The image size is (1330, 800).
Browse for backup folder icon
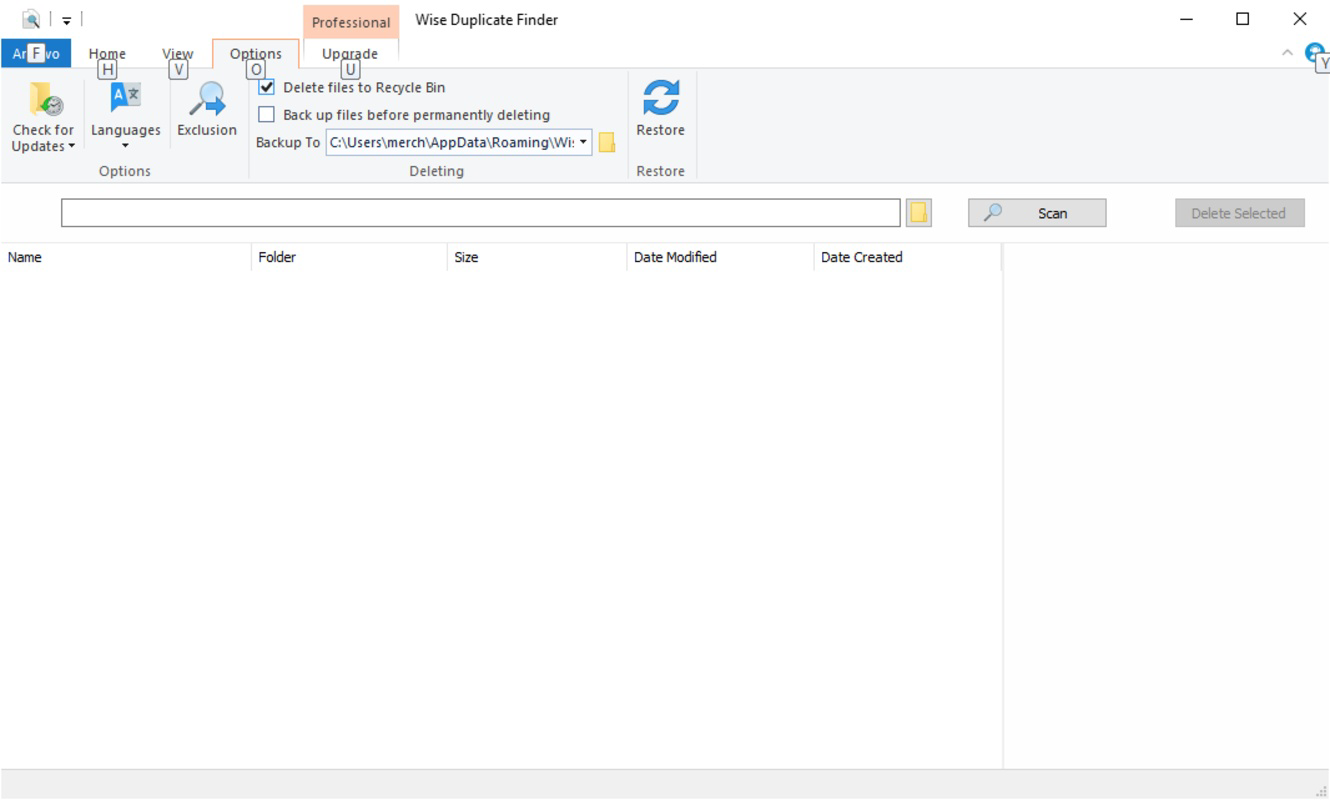[x=607, y=143]
